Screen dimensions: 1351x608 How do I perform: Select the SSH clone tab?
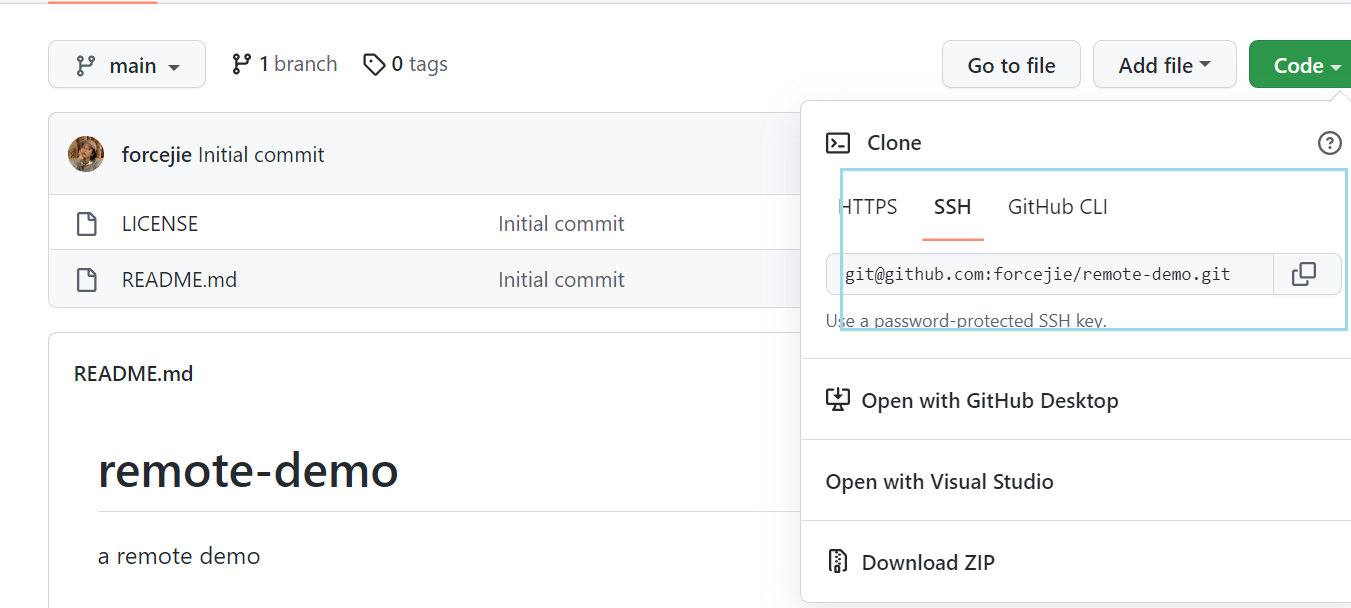(952, 207)
